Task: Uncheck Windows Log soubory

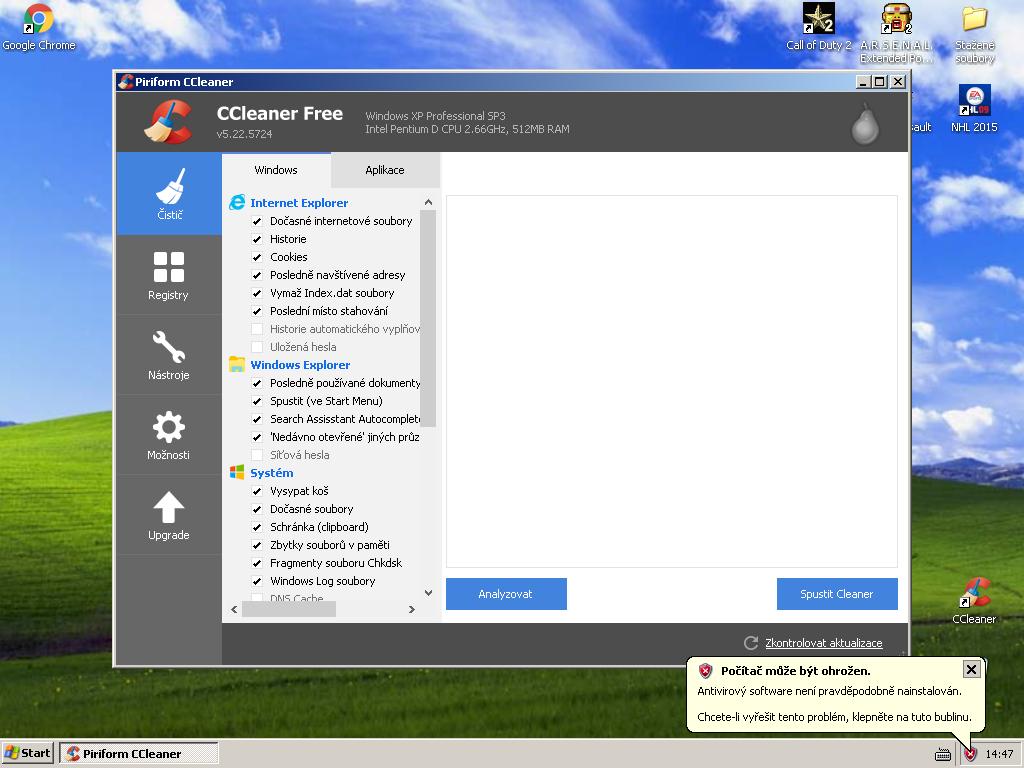Action: click(257, 581)
